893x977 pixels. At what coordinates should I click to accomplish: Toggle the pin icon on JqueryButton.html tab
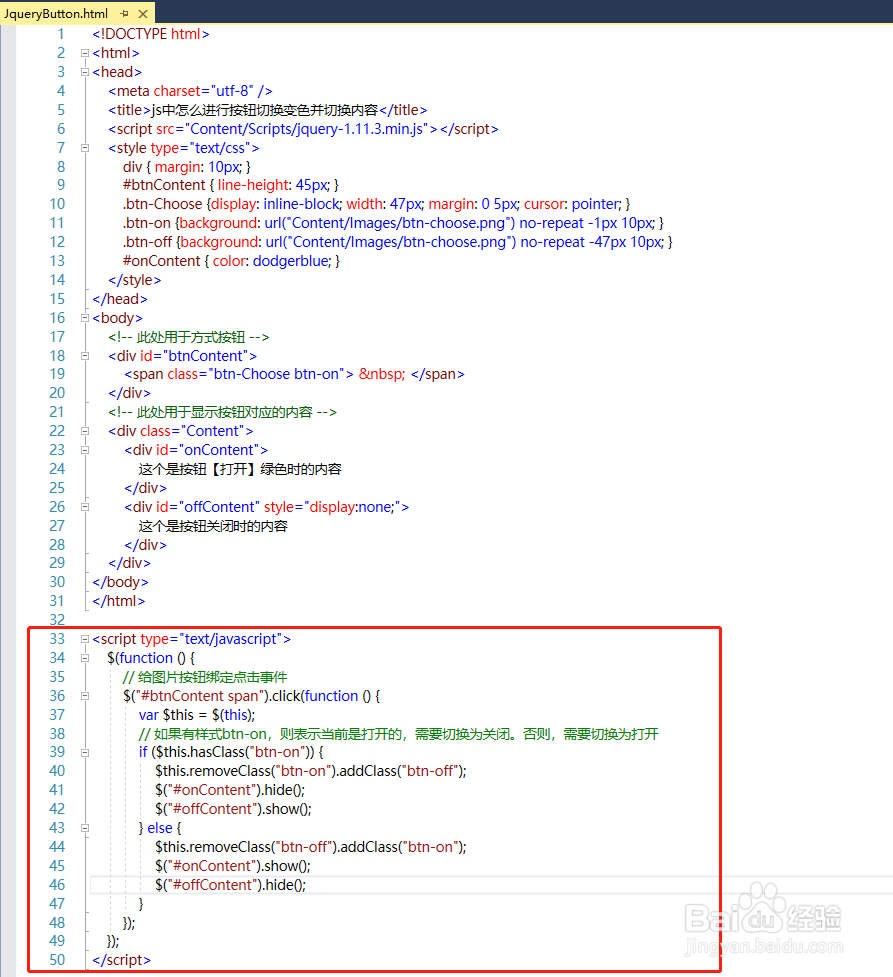(125, 13)
